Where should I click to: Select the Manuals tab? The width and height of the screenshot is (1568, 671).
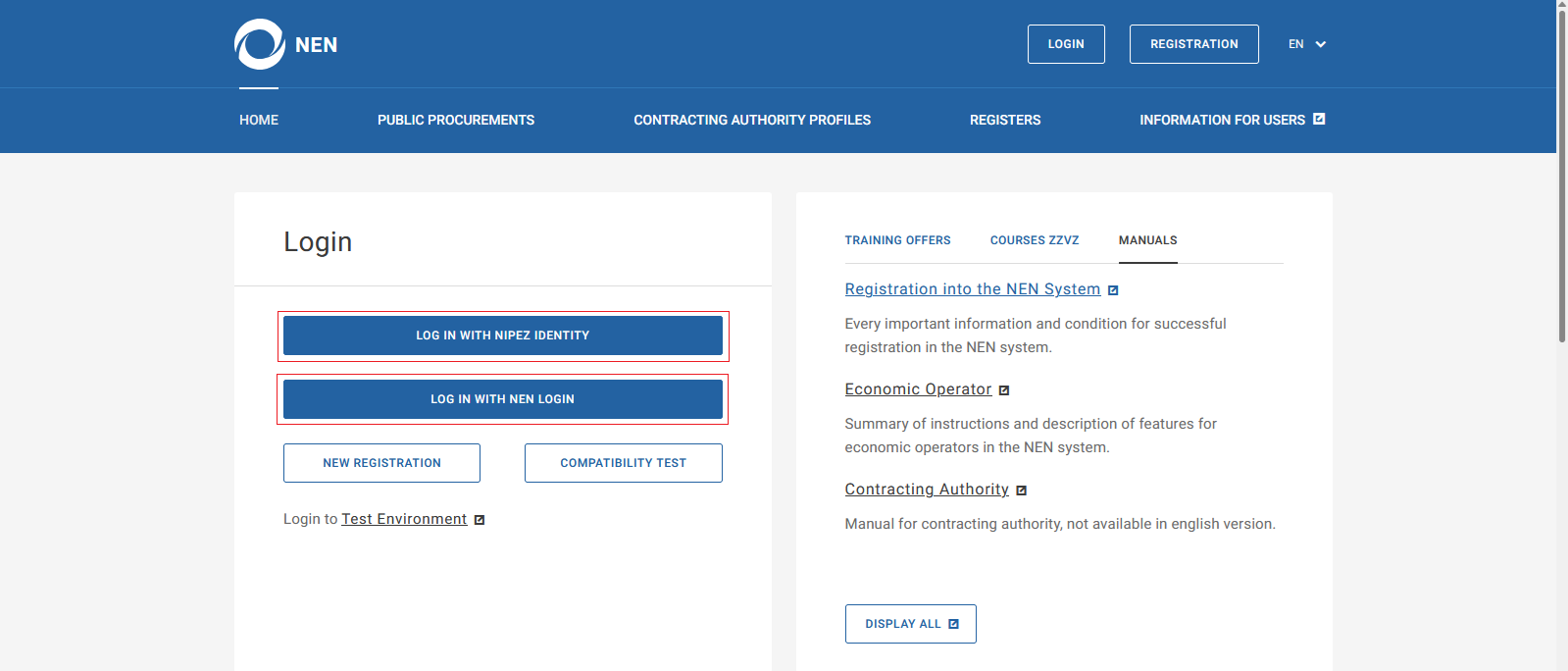click(1148, 240)
